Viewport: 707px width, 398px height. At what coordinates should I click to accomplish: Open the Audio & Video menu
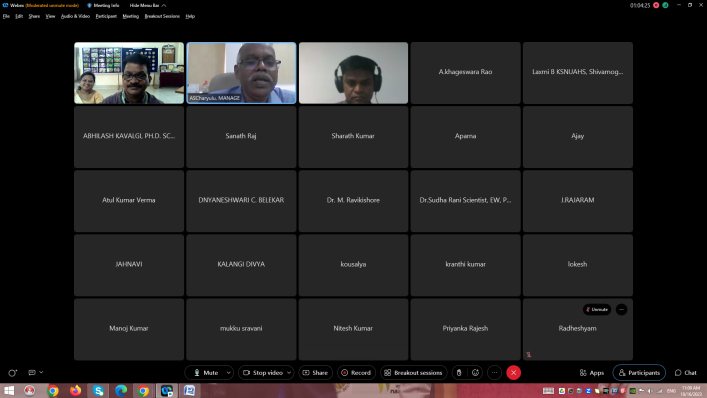coord(75,16)
